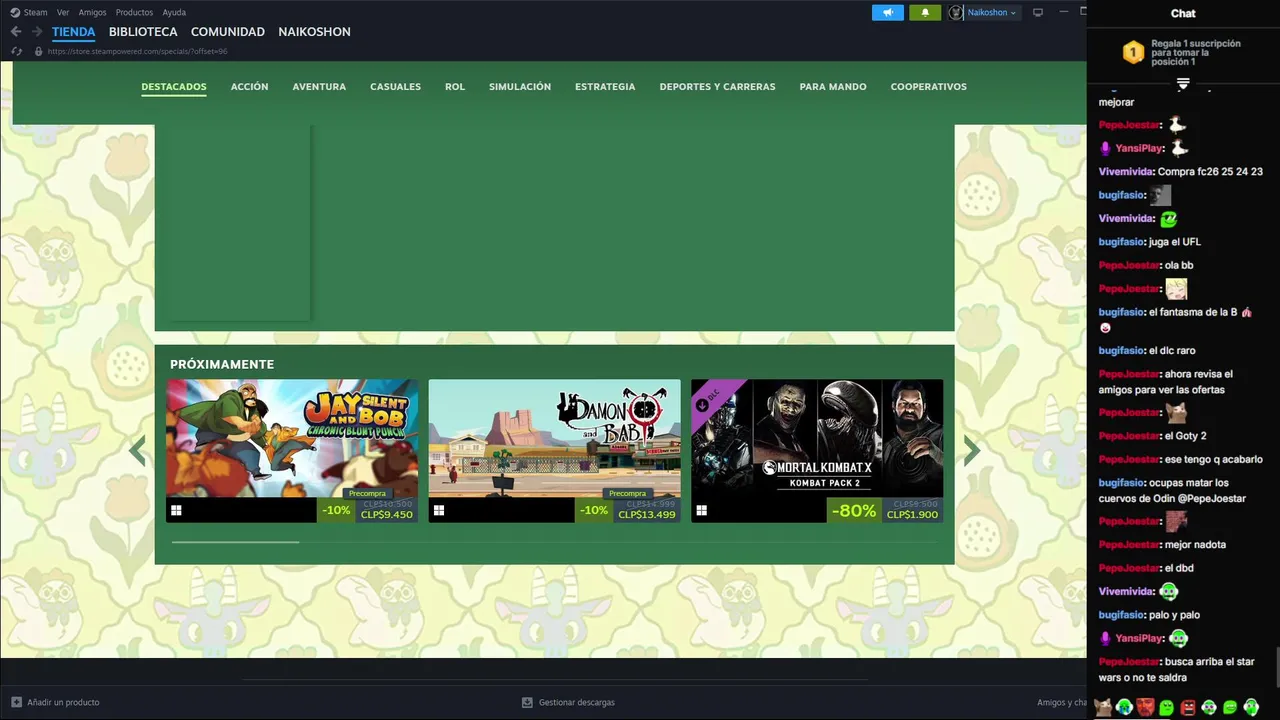Open the Ver menu

click(x=63, y=12)
